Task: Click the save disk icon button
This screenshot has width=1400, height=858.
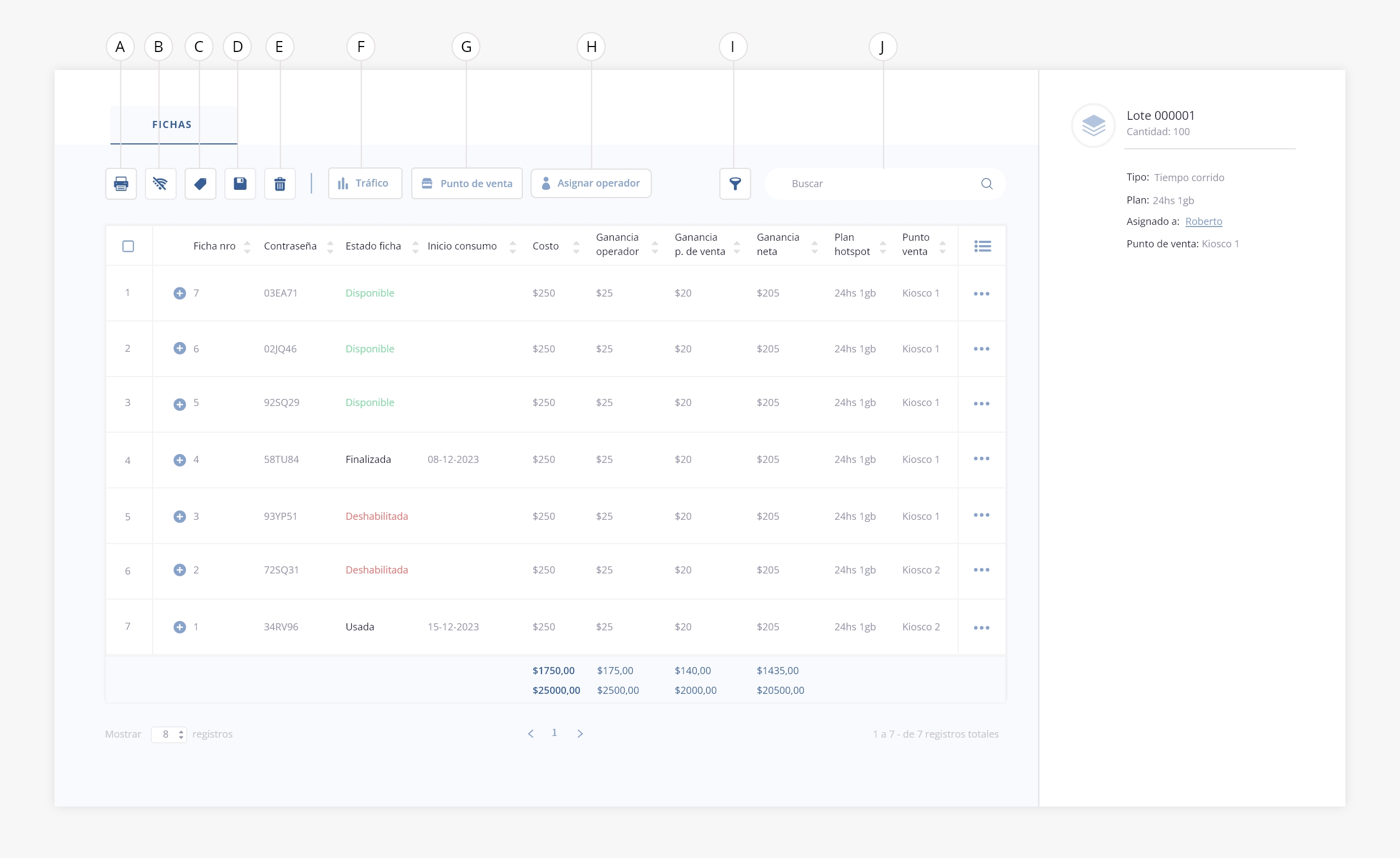Action: [240, 184]
